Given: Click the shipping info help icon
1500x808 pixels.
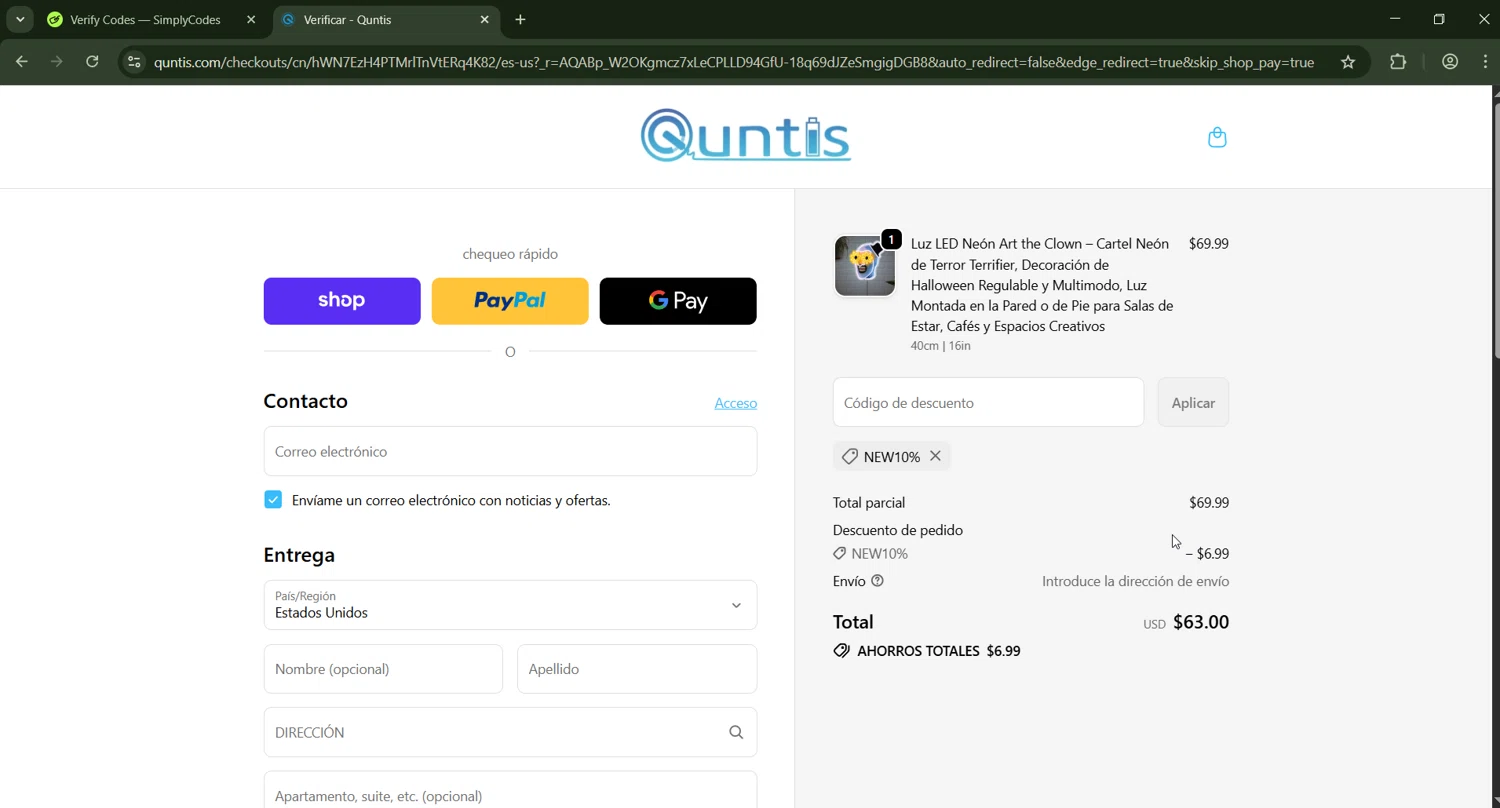Looking at the screenshot, I should pyautogui.click(x=877, y=581).
